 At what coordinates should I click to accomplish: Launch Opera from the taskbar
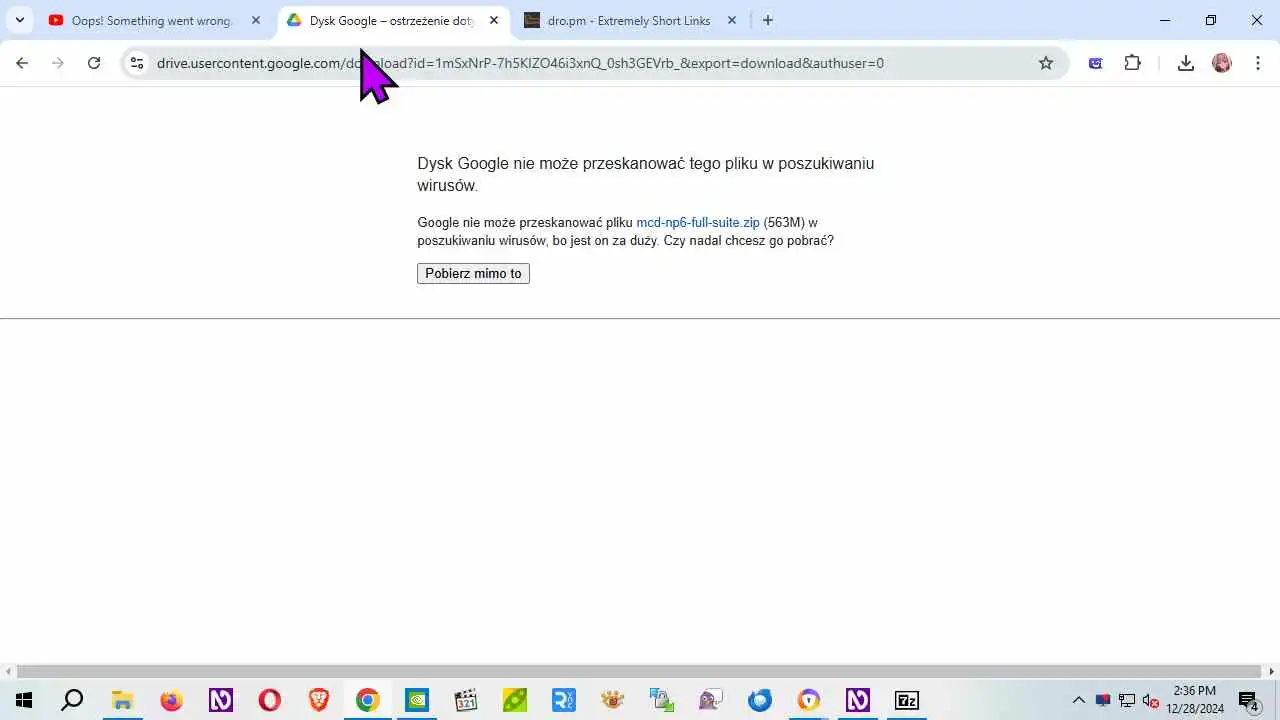269,700
